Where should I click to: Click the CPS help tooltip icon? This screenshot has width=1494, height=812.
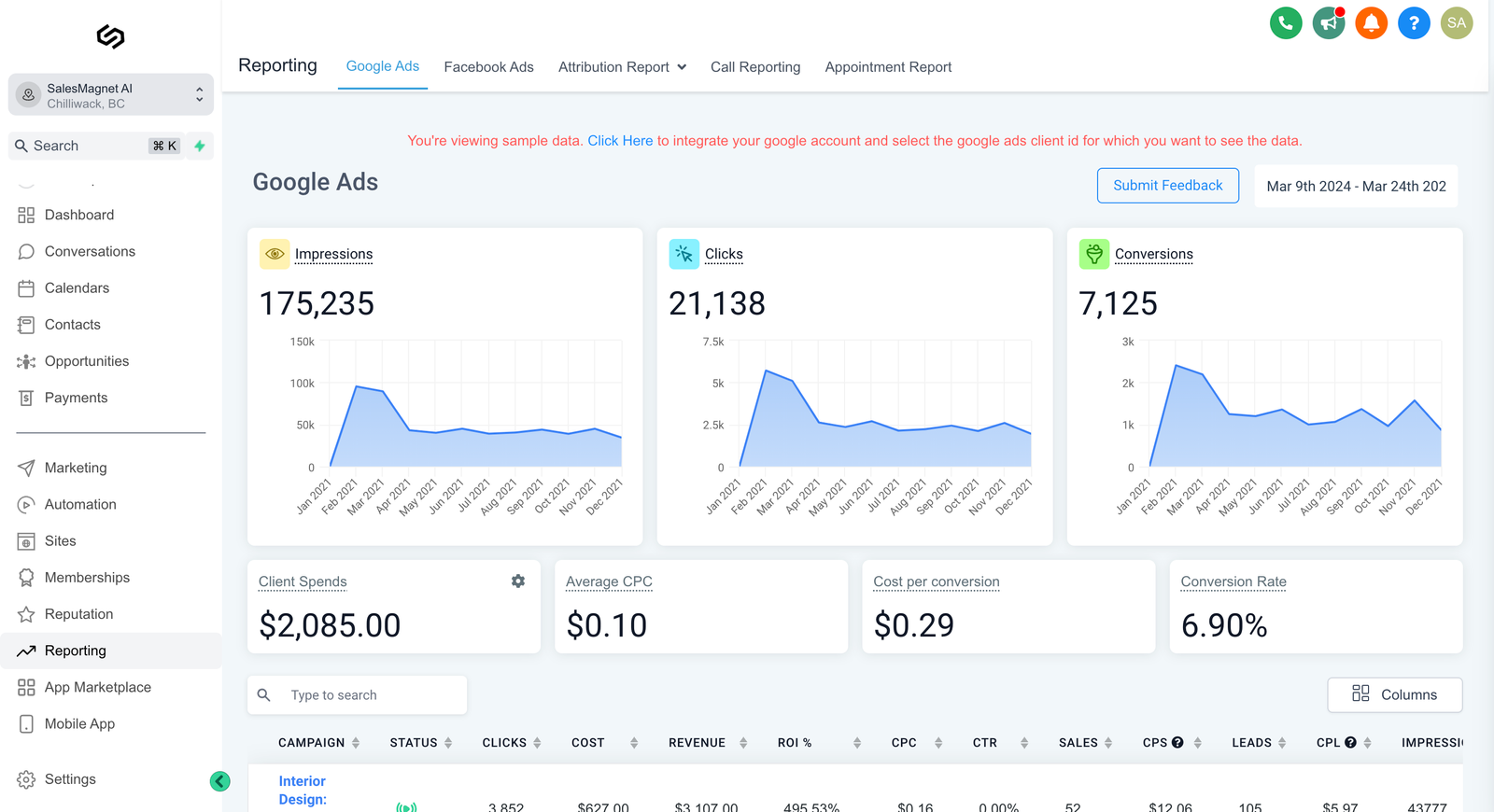(x=1177, y=743)
